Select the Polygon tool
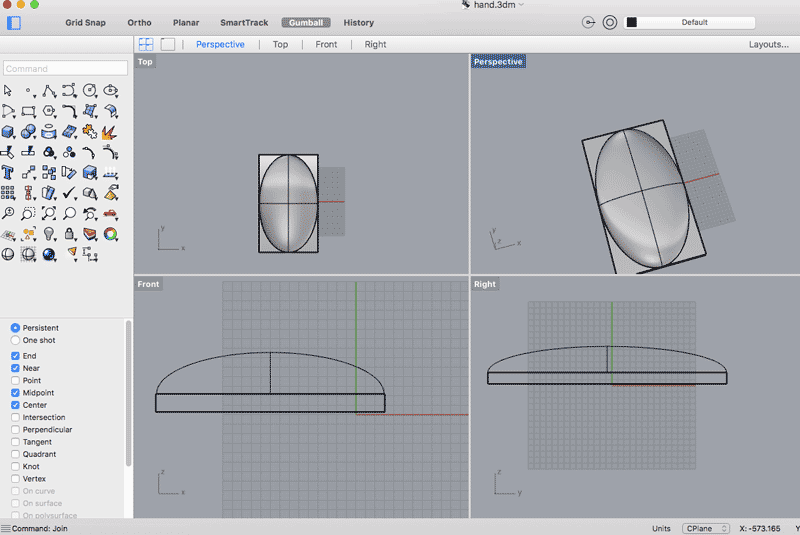Screen dimensions: 800x535 (49, 111)
